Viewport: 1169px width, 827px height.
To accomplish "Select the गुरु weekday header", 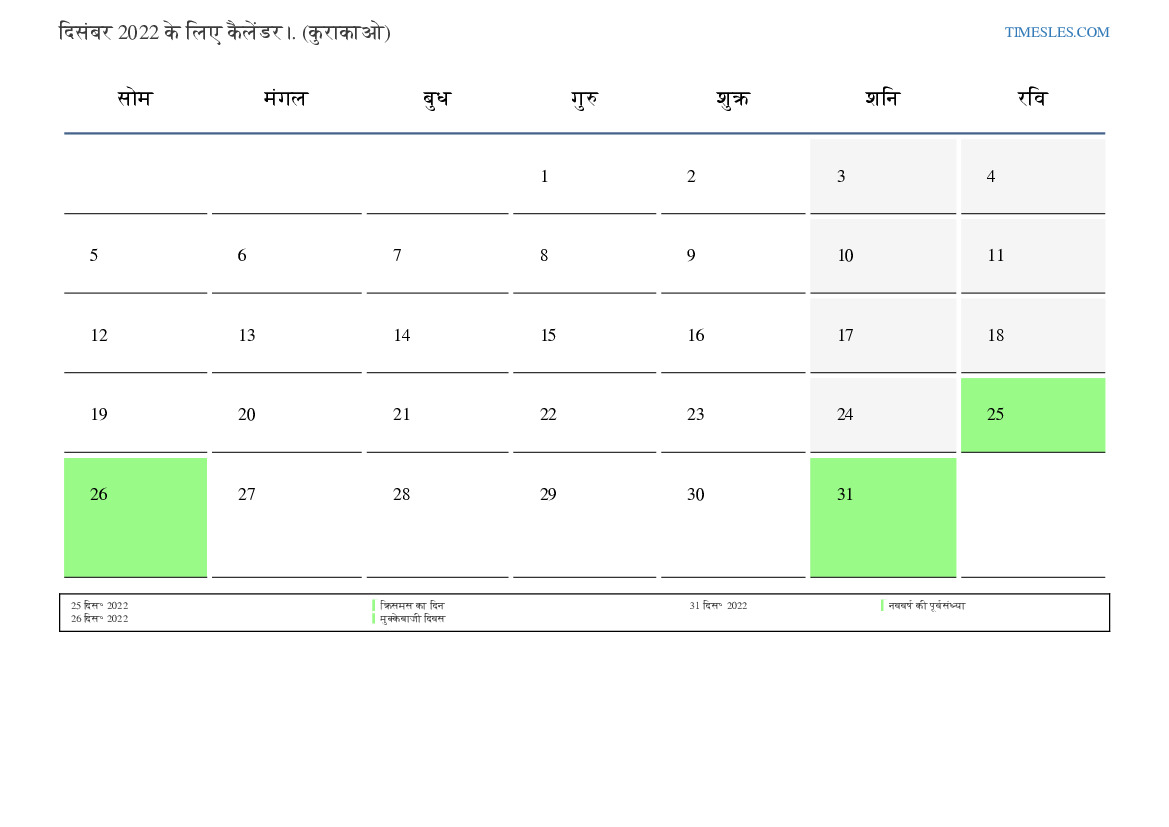I will (584, 98).
